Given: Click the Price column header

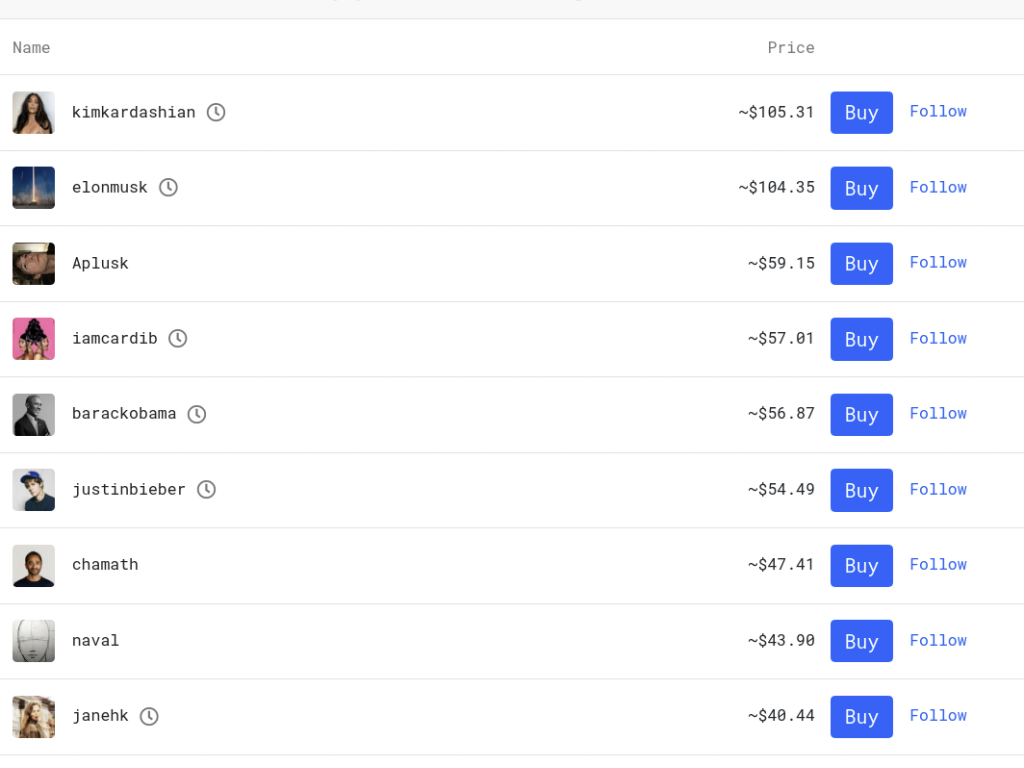Looking at the screenshot, I should click(791, 47).
